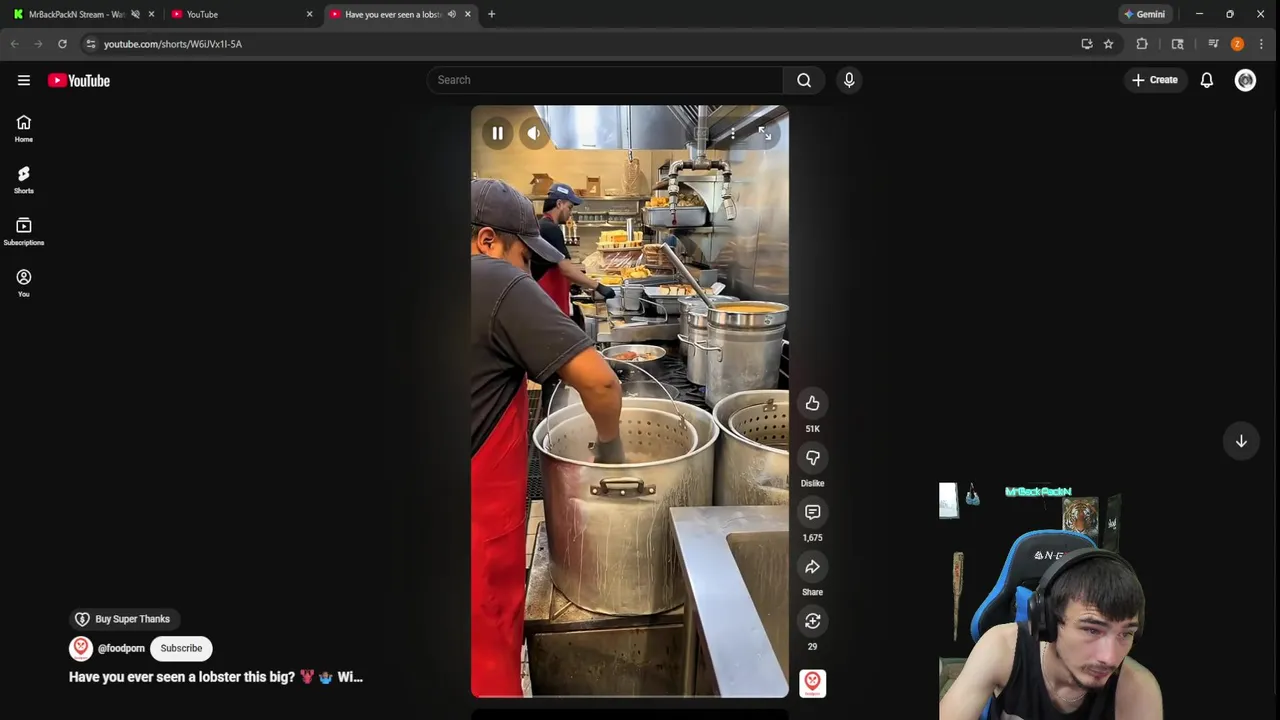Open the remix button showing 29

coord(812,621)
